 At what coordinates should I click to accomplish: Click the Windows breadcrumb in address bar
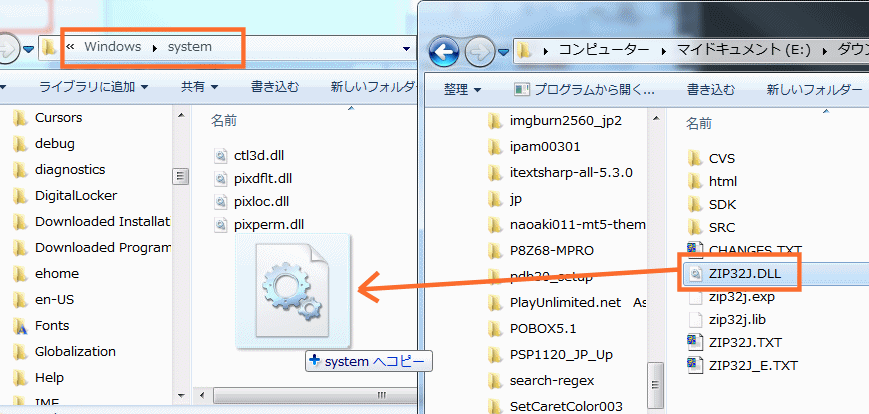coord(112,47)
